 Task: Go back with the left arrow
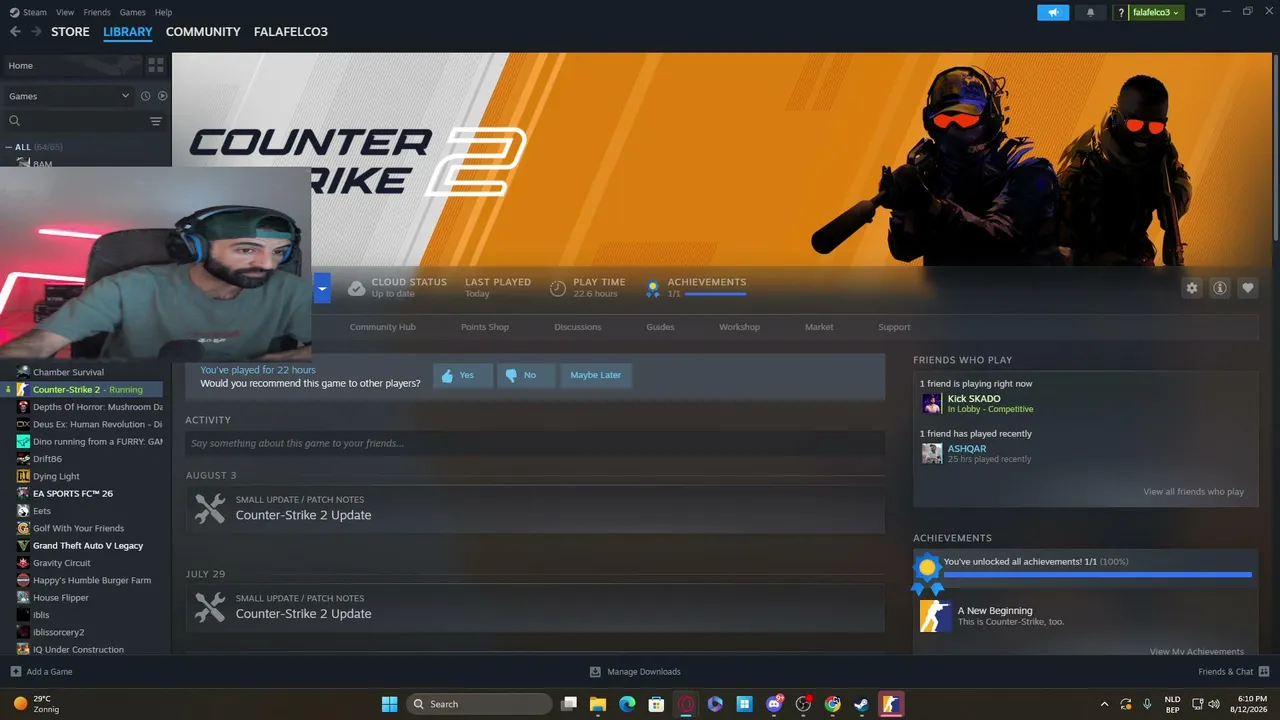[15, 32]
